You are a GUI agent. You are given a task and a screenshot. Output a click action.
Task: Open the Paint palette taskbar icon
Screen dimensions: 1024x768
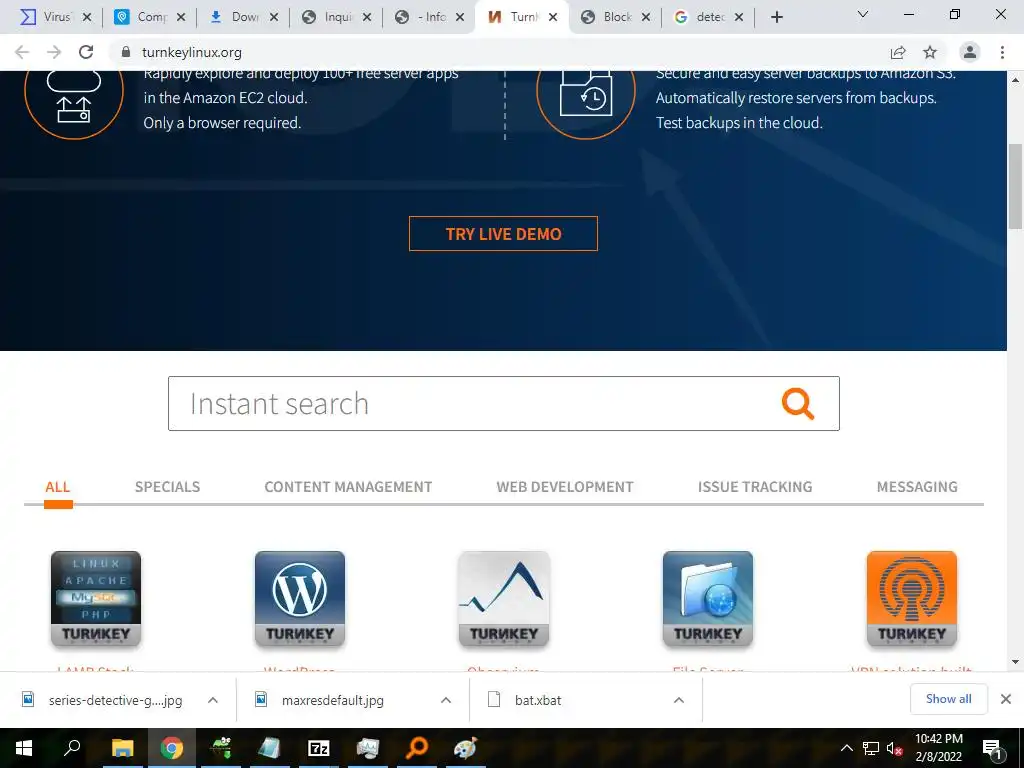click(466, 748)
